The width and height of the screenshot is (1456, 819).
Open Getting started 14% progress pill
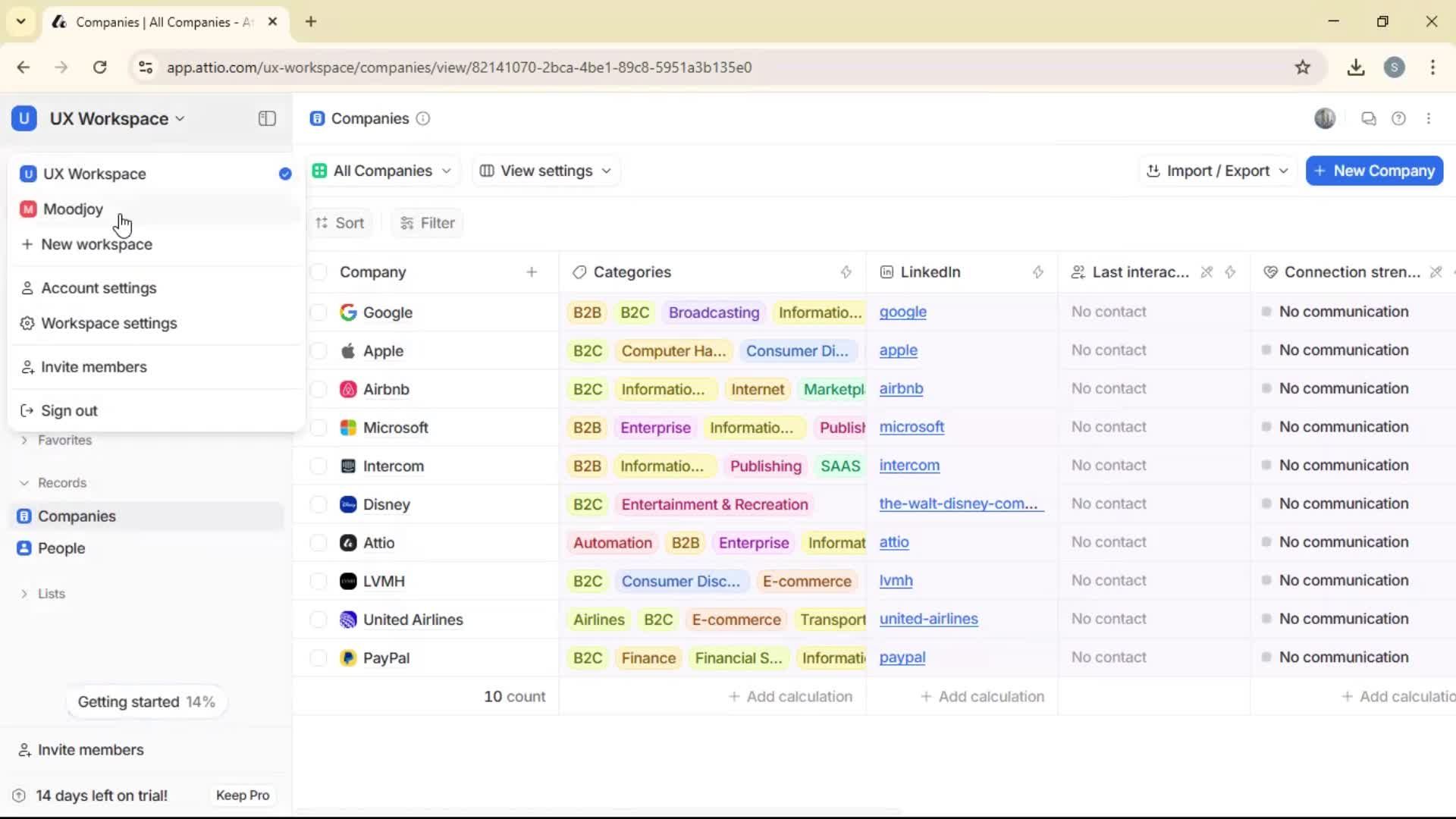point(146,702)
